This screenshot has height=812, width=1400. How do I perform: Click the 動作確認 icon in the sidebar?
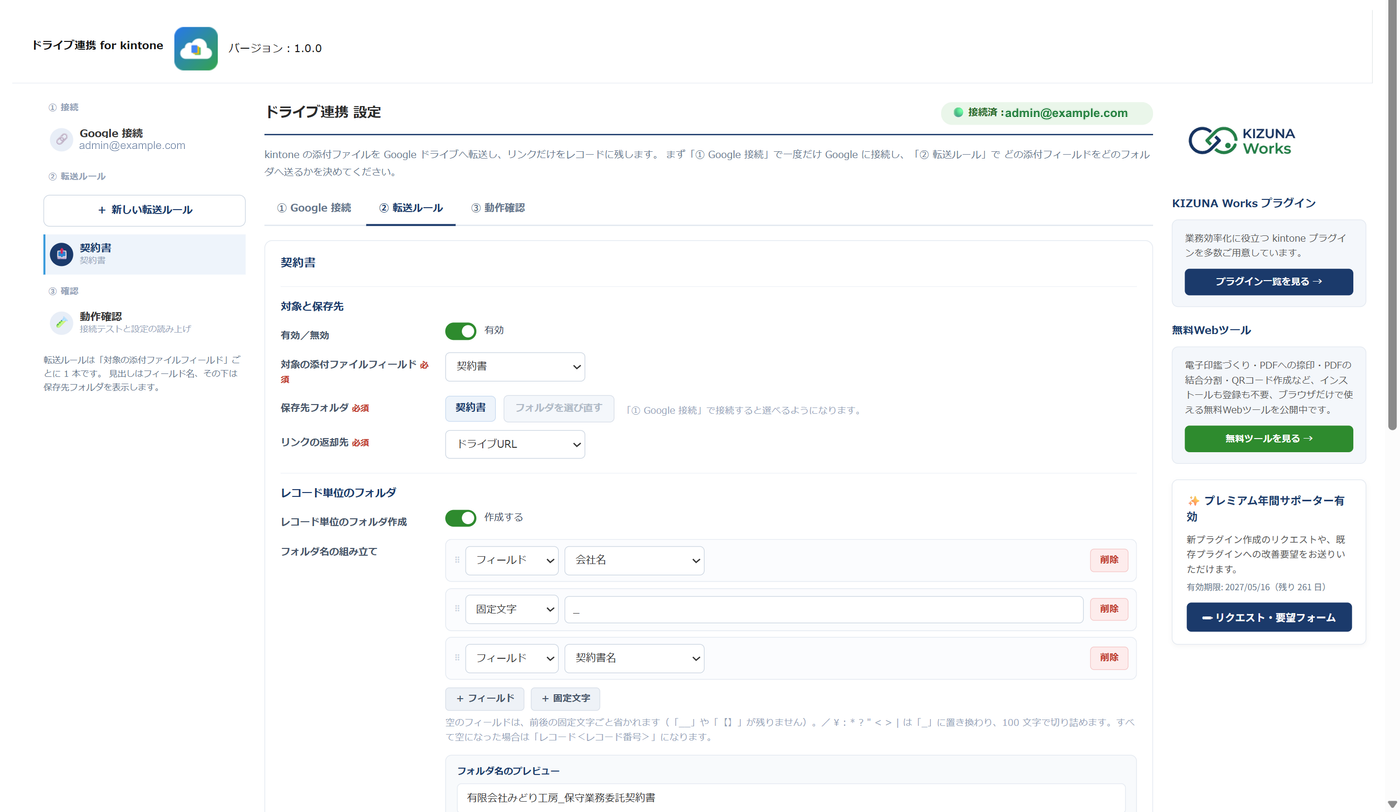click(62, 323)
